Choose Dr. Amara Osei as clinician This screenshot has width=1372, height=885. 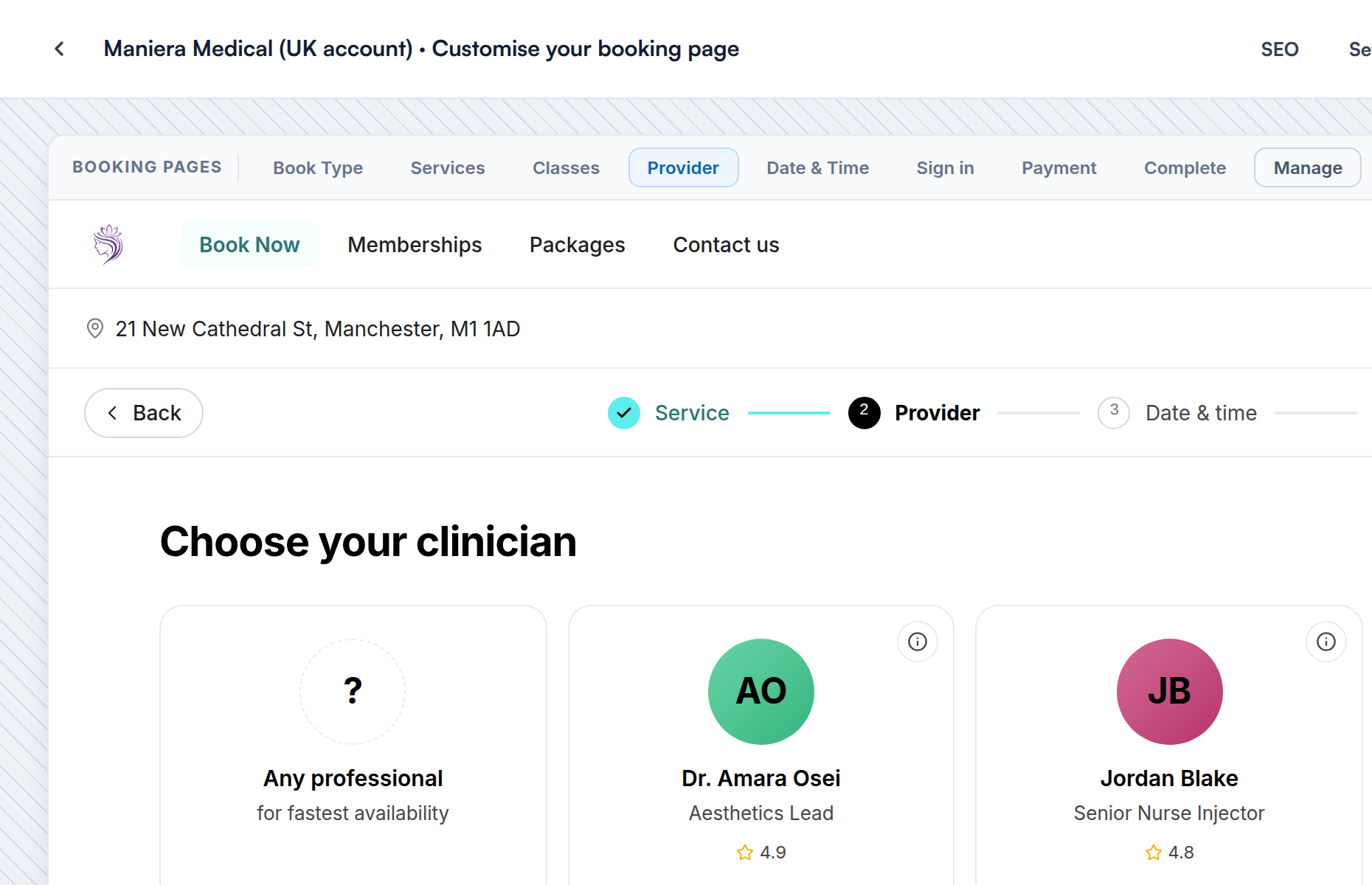coord(761,778)
